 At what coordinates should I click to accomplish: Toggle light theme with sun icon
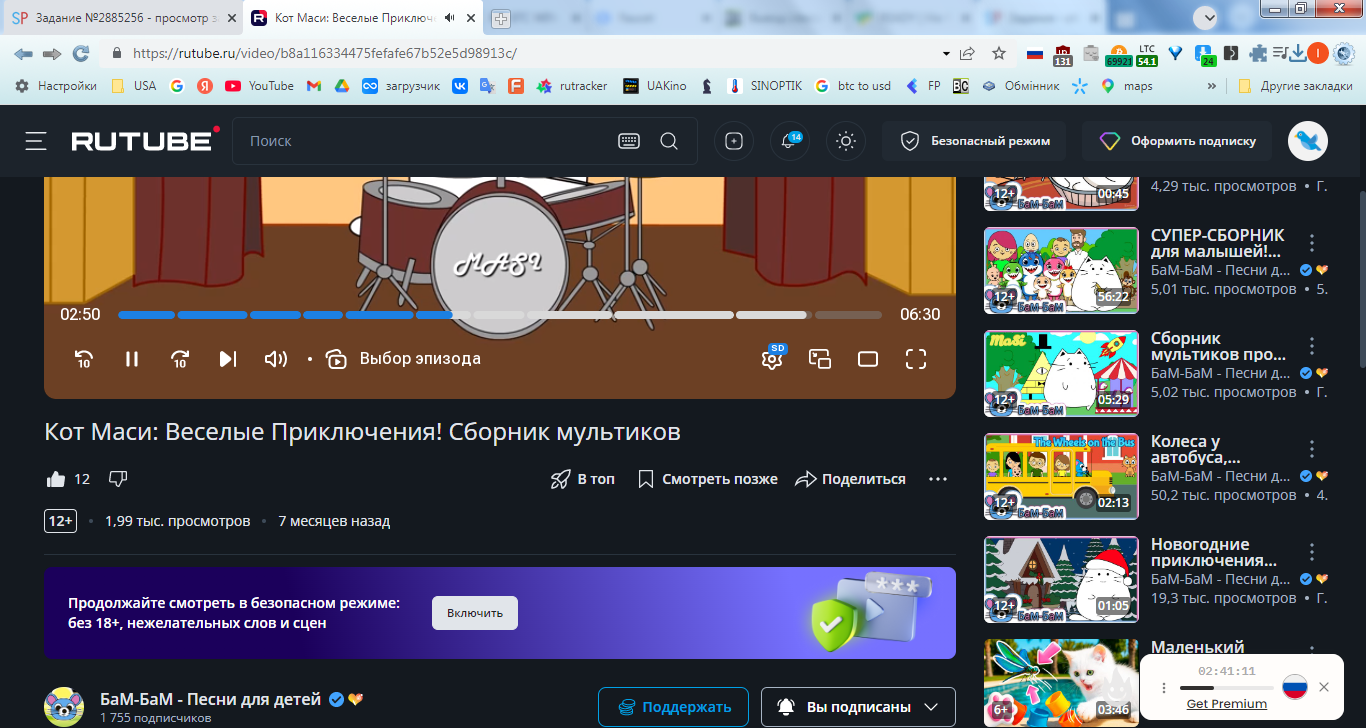[x=846, y=141]
